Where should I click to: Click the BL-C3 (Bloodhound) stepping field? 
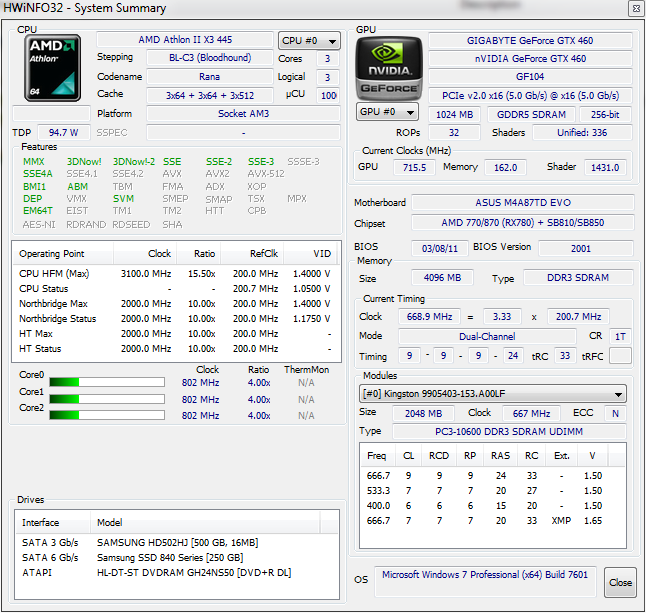[210, 58]
